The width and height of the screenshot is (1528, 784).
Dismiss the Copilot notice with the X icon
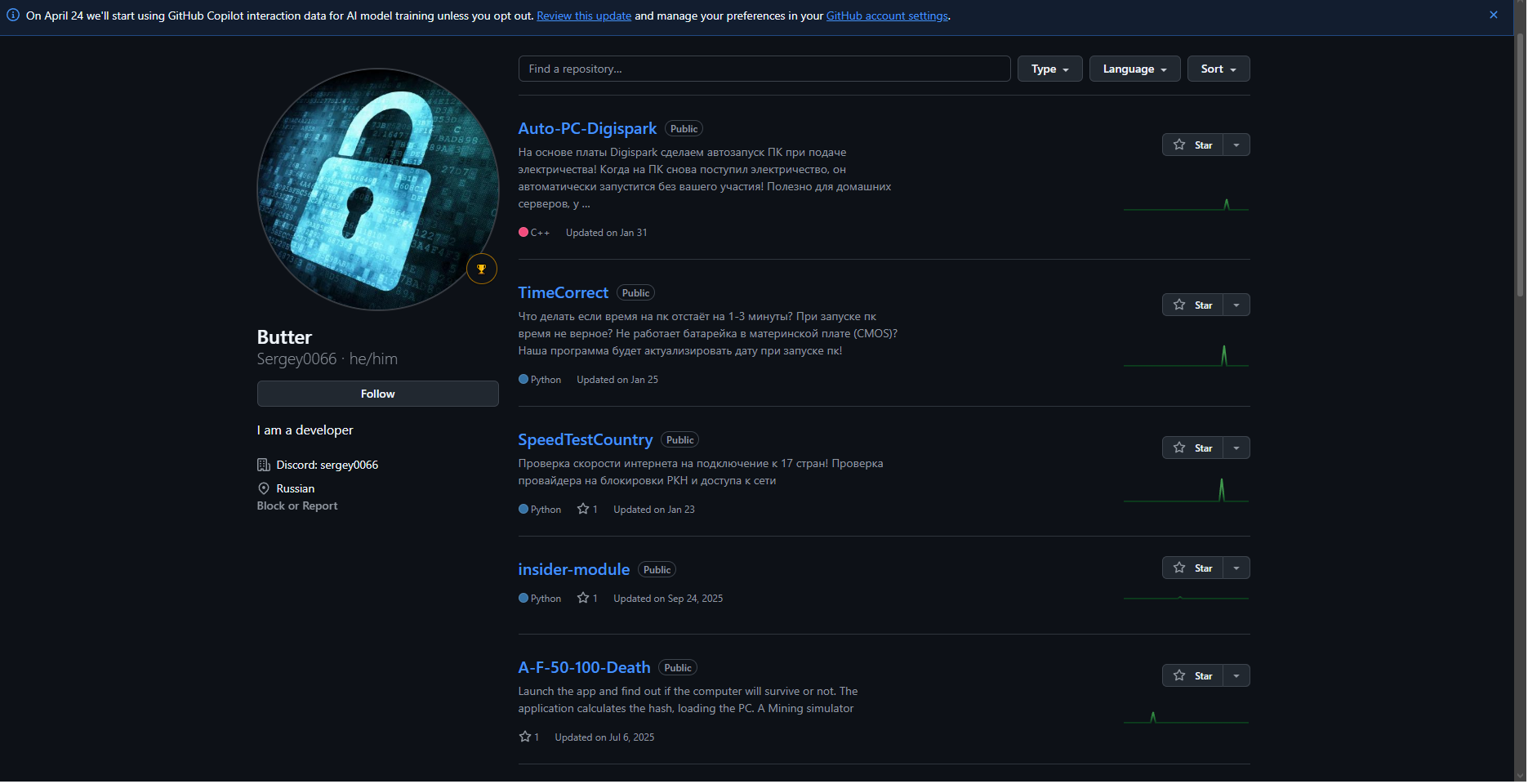click(1494, 14)
